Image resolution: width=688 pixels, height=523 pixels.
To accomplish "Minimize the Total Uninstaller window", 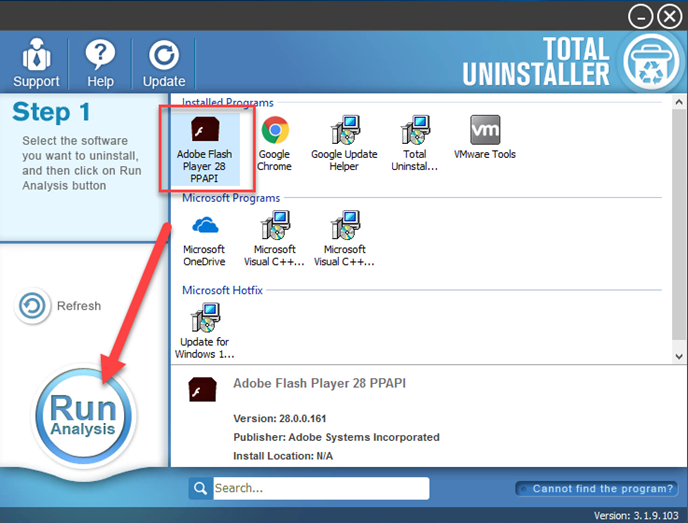I will click(x=641, y=17).
